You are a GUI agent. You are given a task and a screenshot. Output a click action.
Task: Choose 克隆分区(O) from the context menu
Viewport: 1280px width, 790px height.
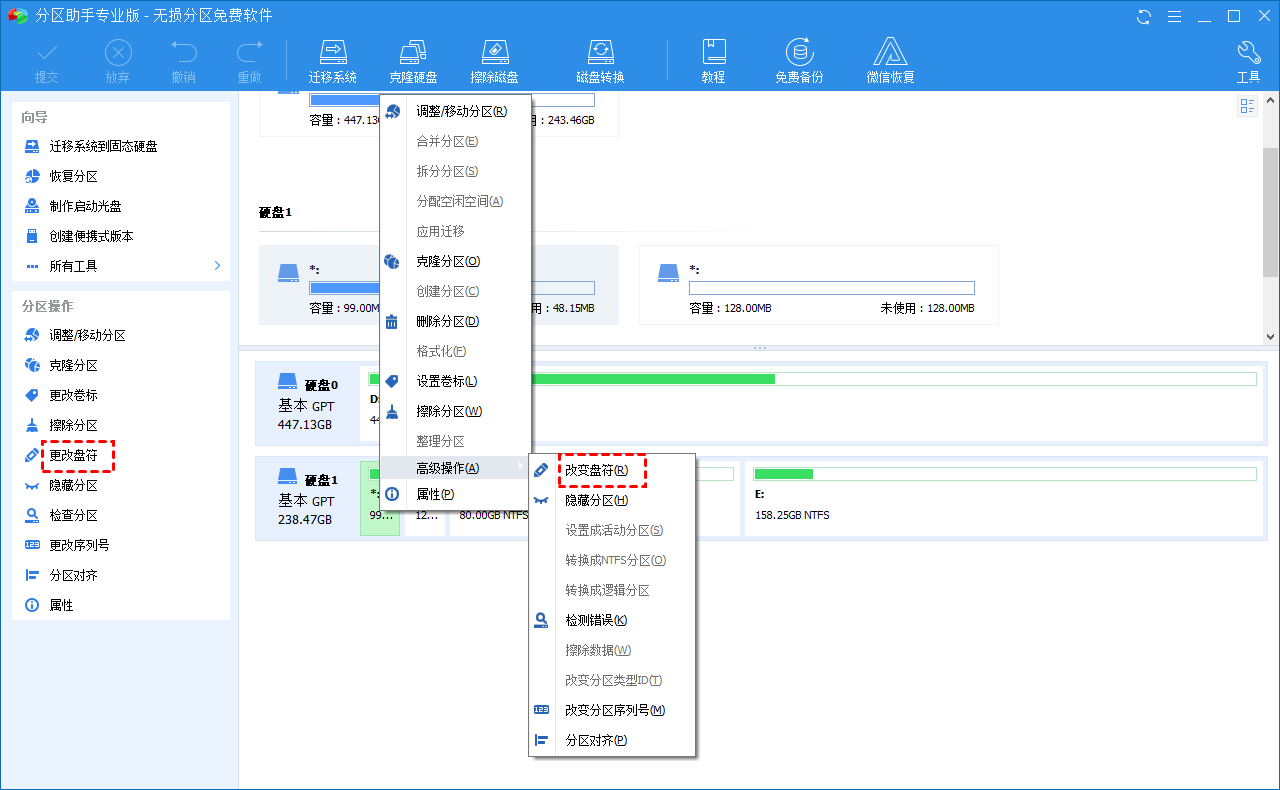coord(455,261)
